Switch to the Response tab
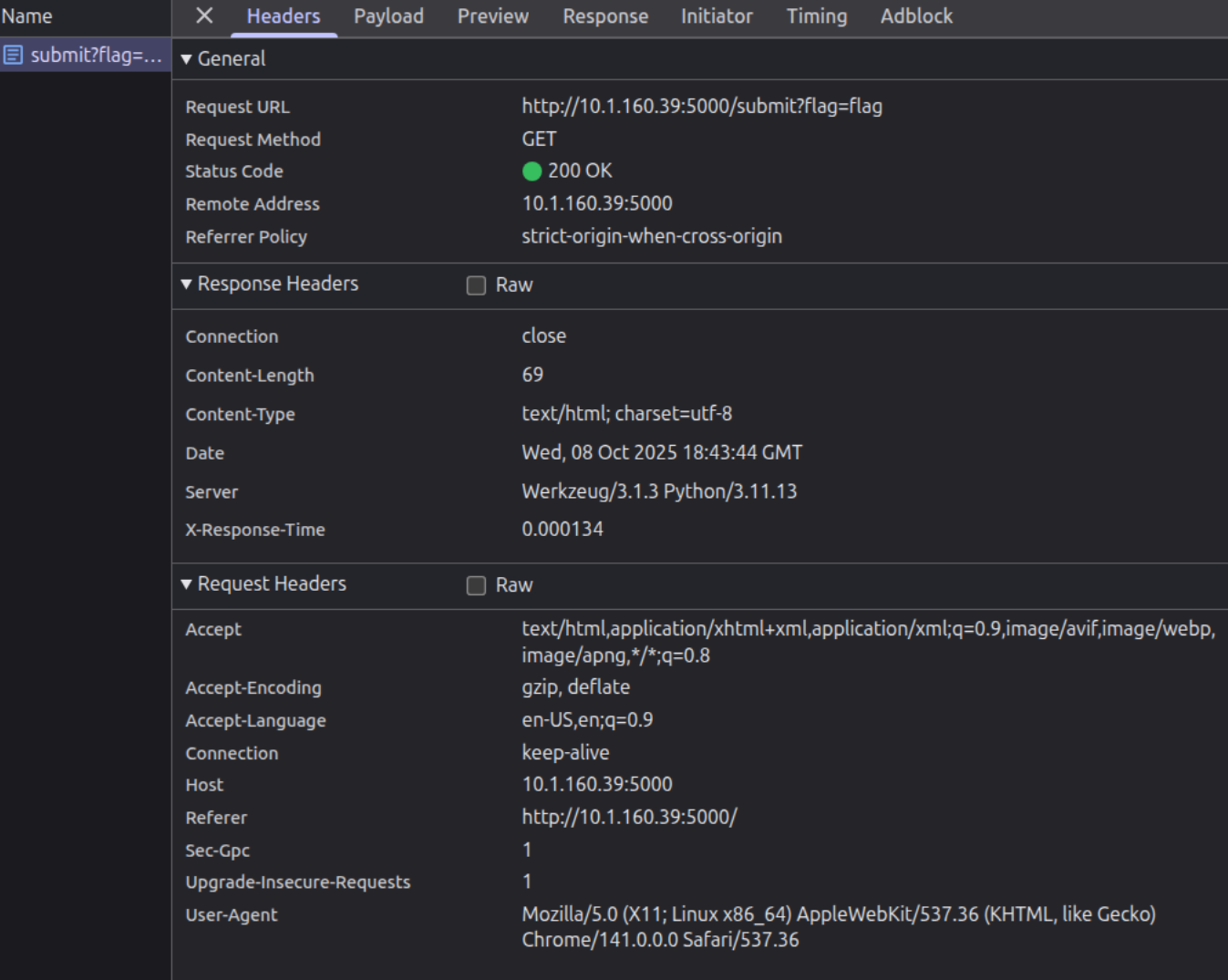 604,15
